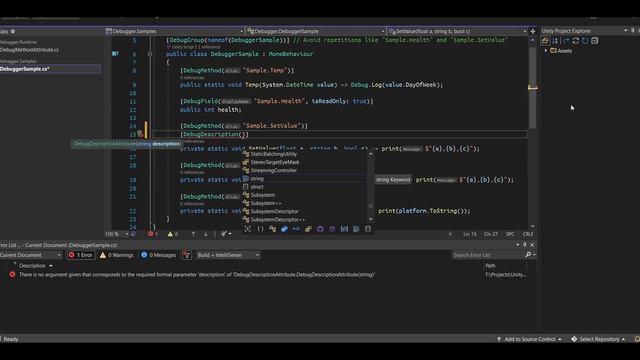Click the Unity Project Explorer refresh icon

click(x=576, y=41)
